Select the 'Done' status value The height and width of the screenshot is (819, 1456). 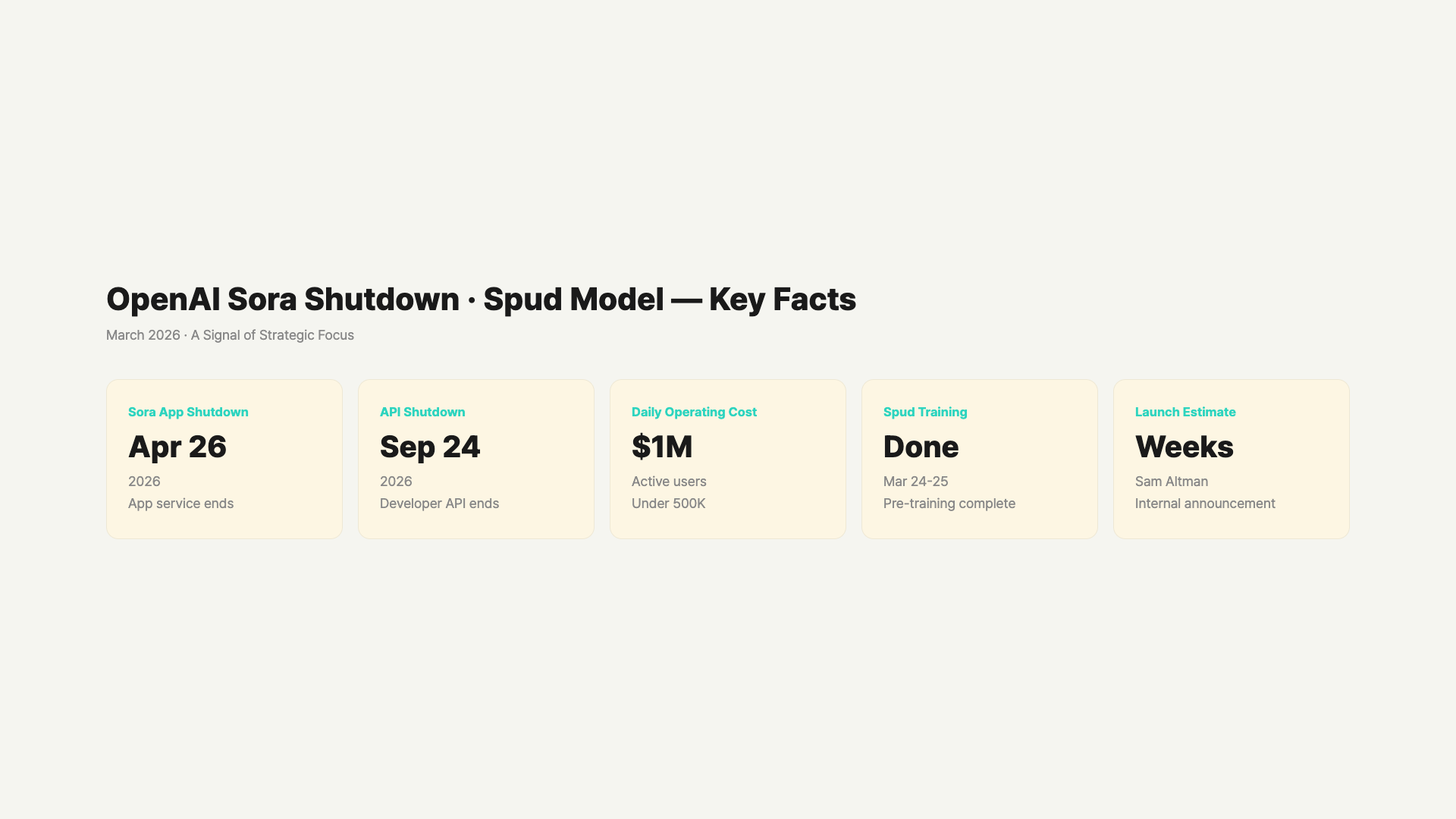click(921, 447)
